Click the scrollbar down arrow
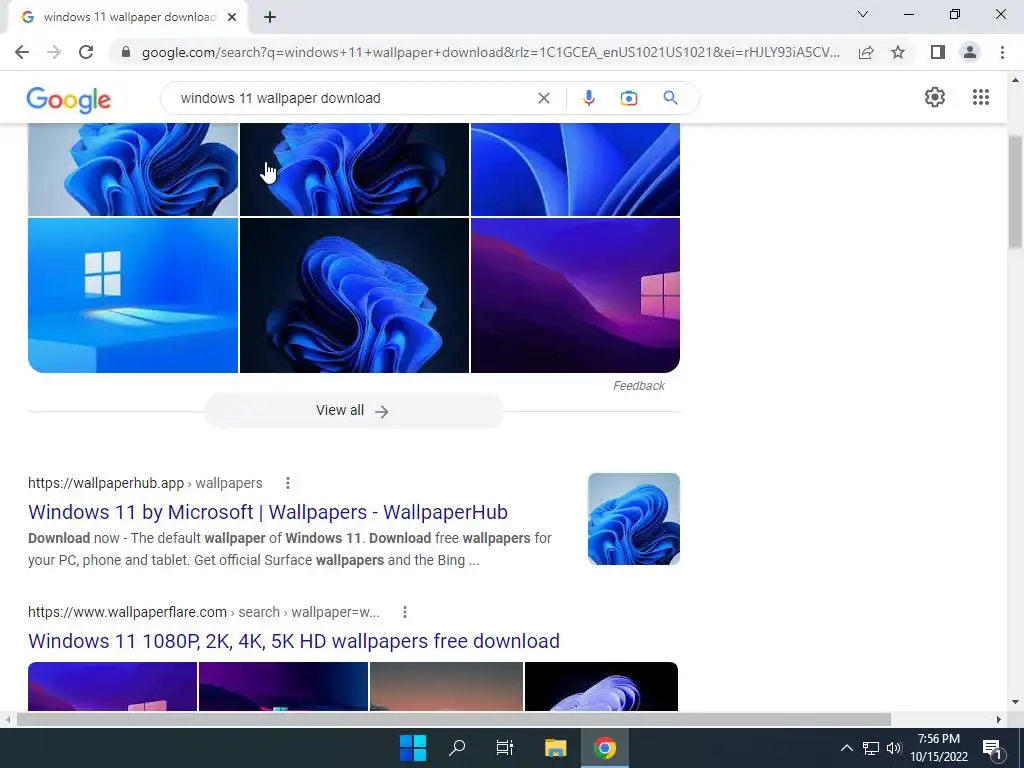This screenshot has width=1024, height=768. point(1015,702)
